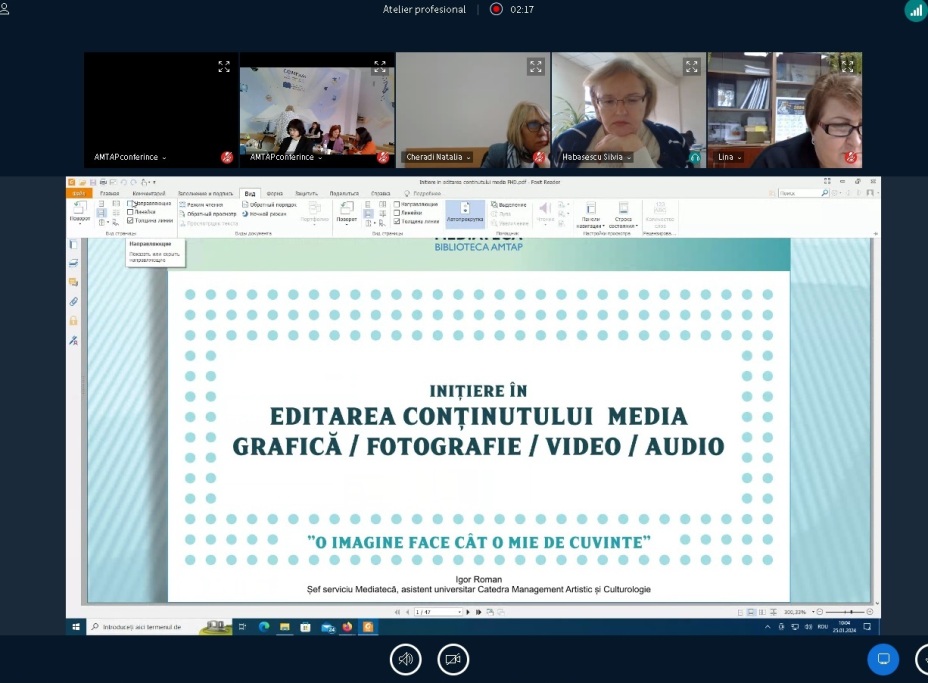The image size is (928, 683).
Task: Click the zoom out minus button
Action: point(820,612)
